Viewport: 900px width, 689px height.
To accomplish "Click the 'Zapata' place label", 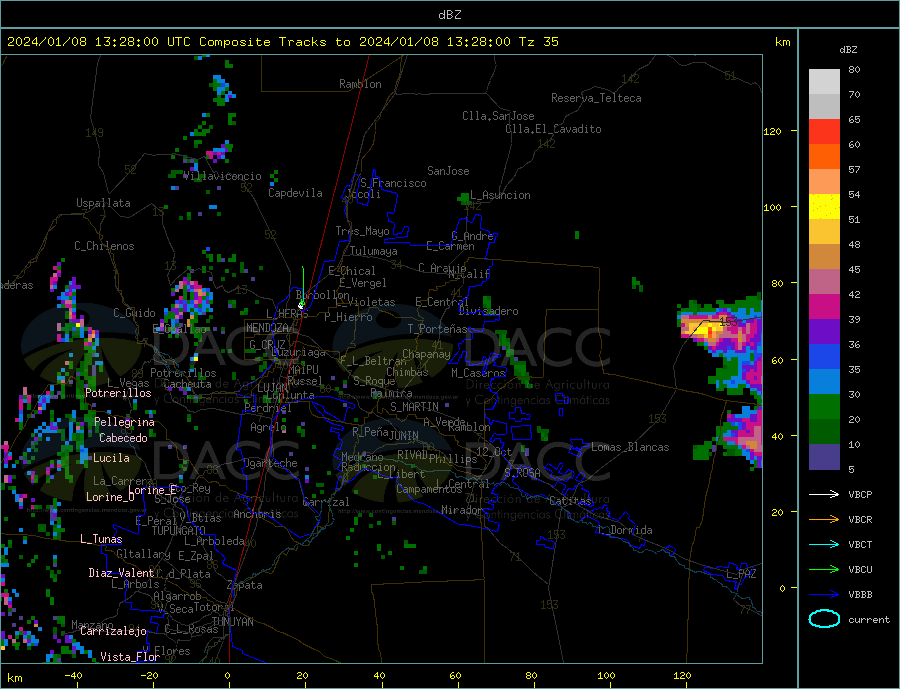I will tap(245, 586).
